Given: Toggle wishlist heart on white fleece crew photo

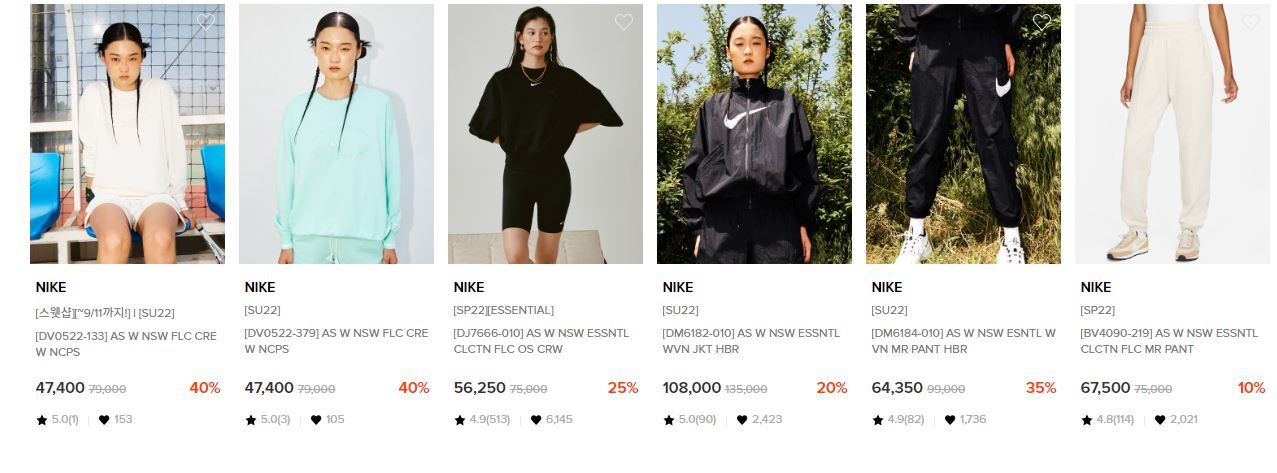Looking at the screenshot, I should pyautogui.click(x=205, y=22).
